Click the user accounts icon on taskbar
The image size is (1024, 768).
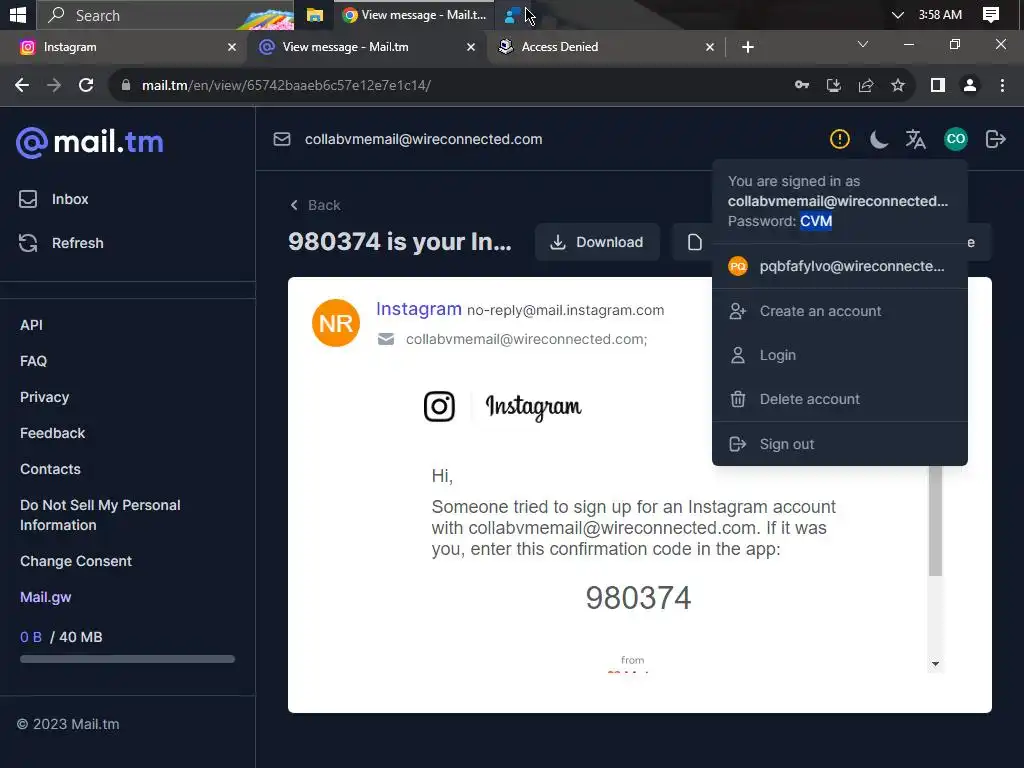513,14
